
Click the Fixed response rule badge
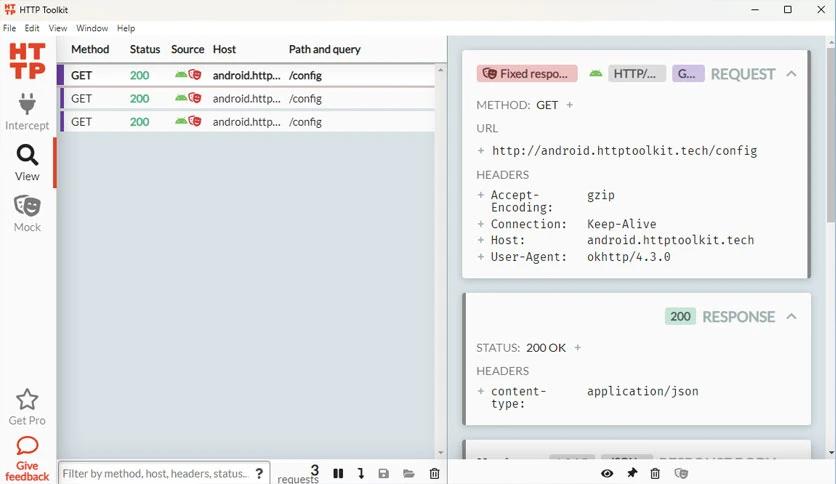[x=527, y=74]
